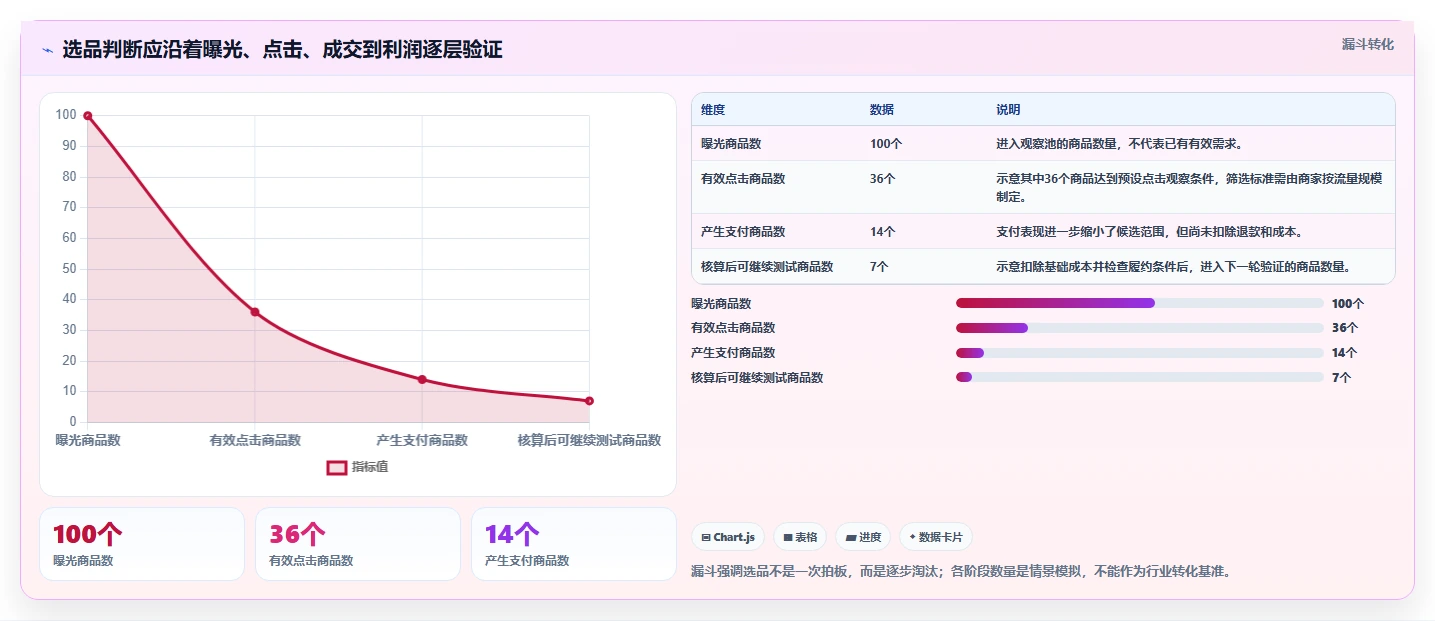This screenshot has width=1435, height=621.
Task: Click the progress label 有效点击商品数
Action: (x=733, y=328)
